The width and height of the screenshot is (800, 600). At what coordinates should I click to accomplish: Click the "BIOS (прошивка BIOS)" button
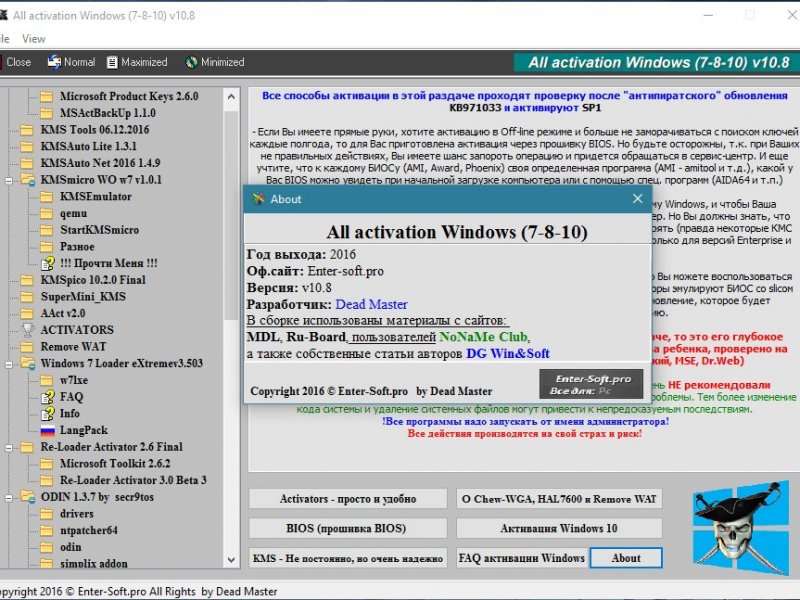(348, 529)
